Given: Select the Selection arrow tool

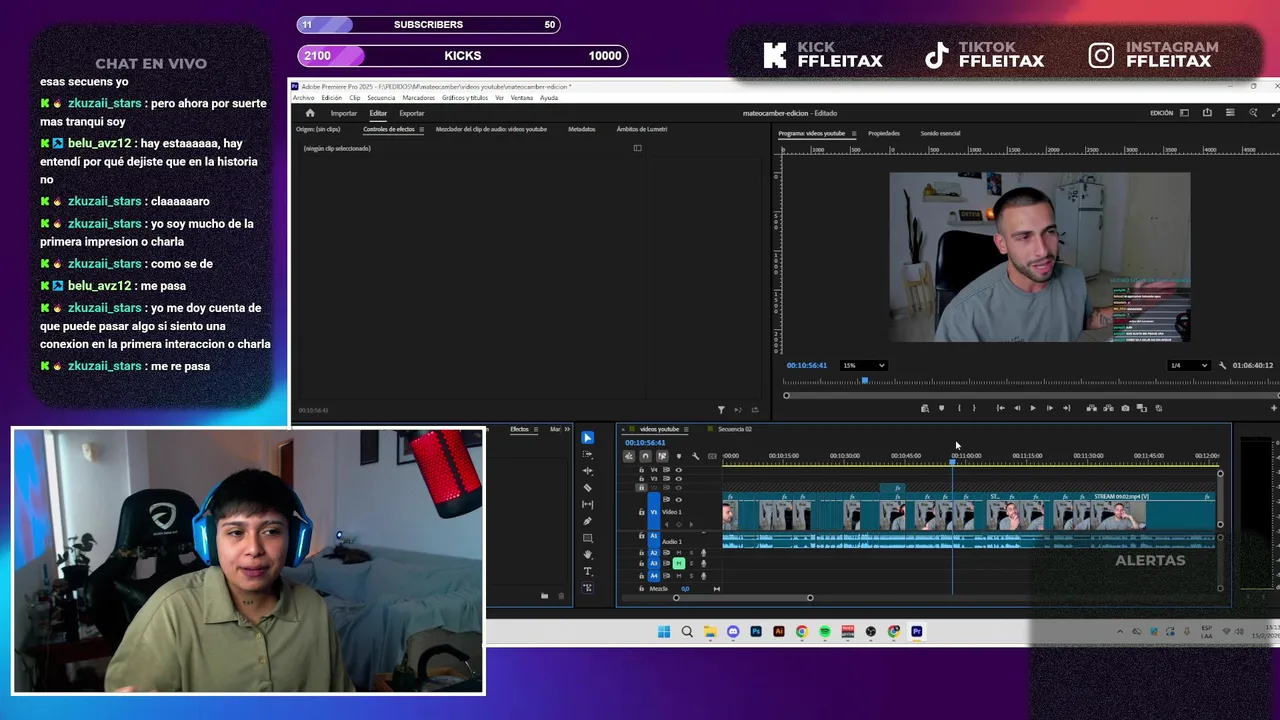Looking at the screenshot, I should [588, 437].
